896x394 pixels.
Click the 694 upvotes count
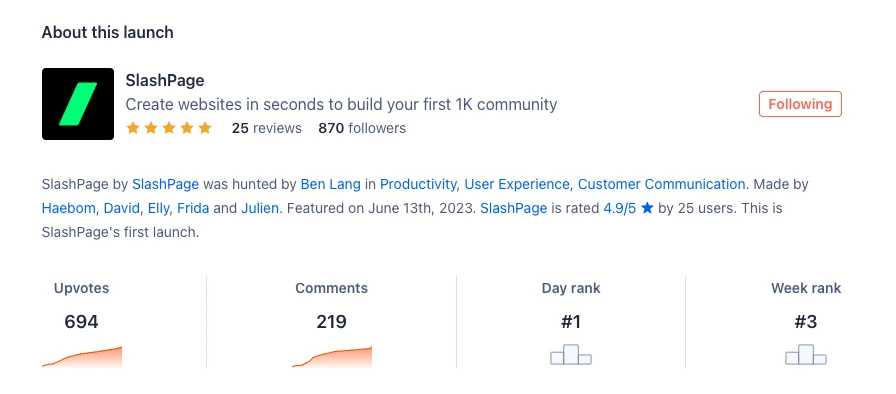pos(81,322)
